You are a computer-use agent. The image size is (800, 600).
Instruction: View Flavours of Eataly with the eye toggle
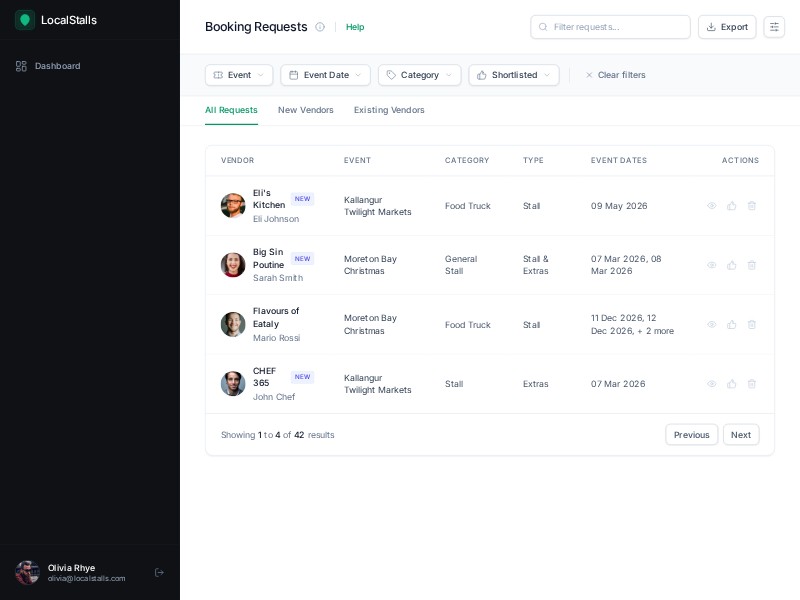(x=712, y=324)
